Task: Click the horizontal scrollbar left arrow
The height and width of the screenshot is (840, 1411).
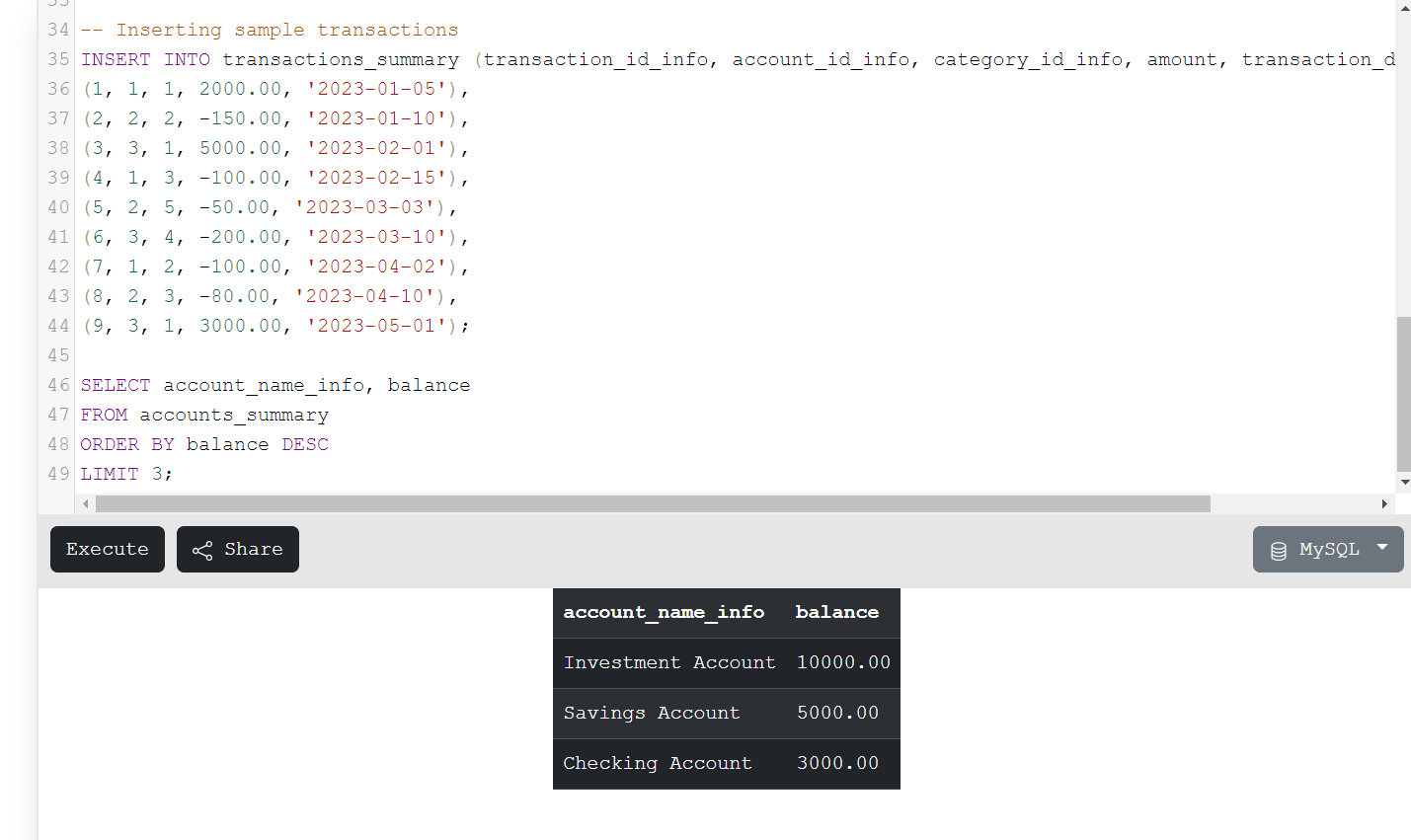Action: [x=86, y=504]
